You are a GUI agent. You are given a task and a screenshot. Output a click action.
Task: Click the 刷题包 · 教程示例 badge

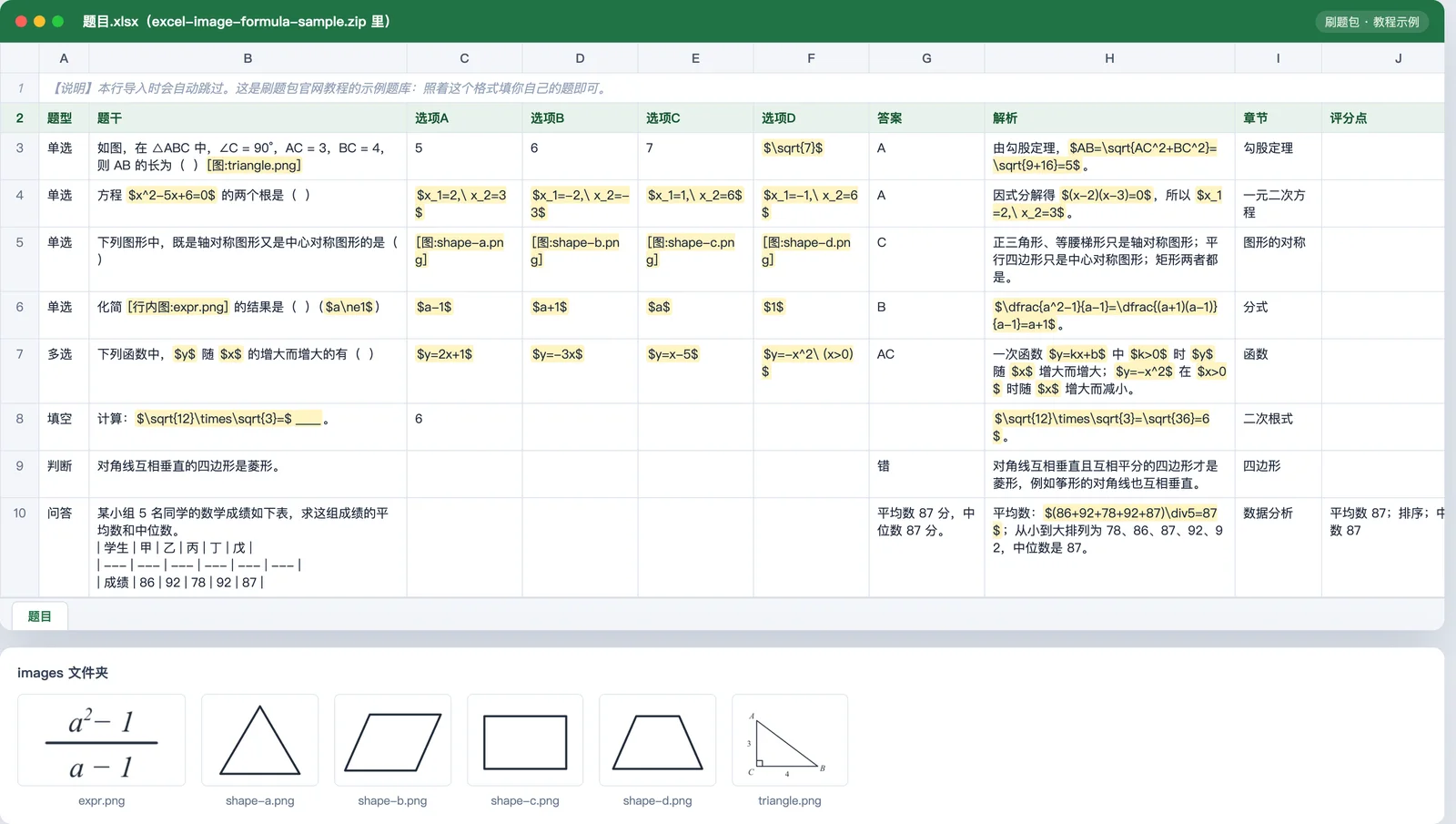point(1371,22)
